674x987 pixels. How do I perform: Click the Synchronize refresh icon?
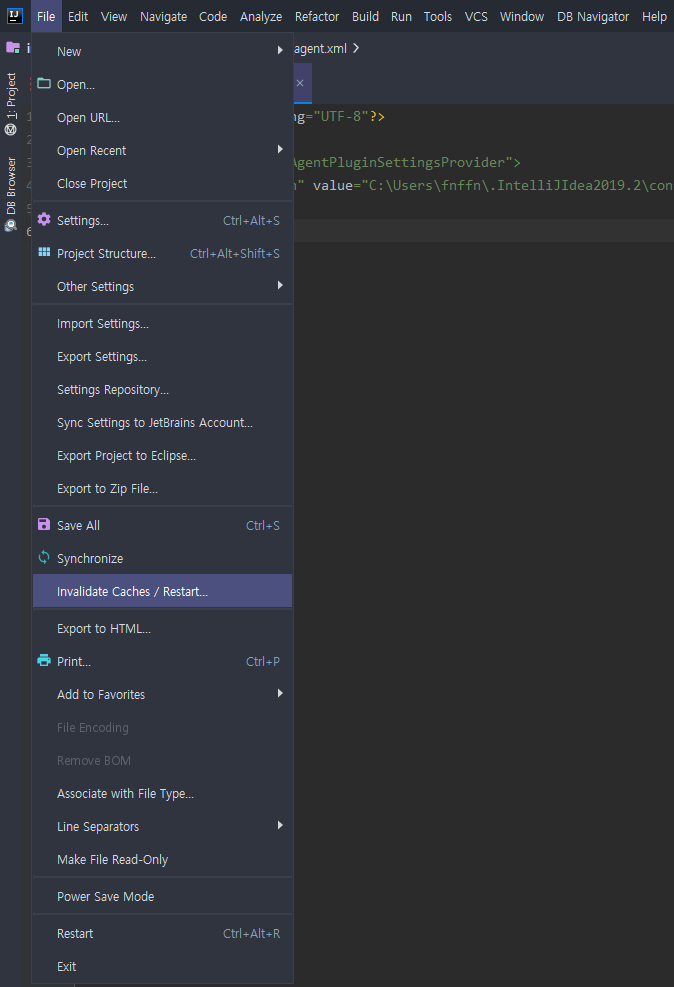coord(44,557)
